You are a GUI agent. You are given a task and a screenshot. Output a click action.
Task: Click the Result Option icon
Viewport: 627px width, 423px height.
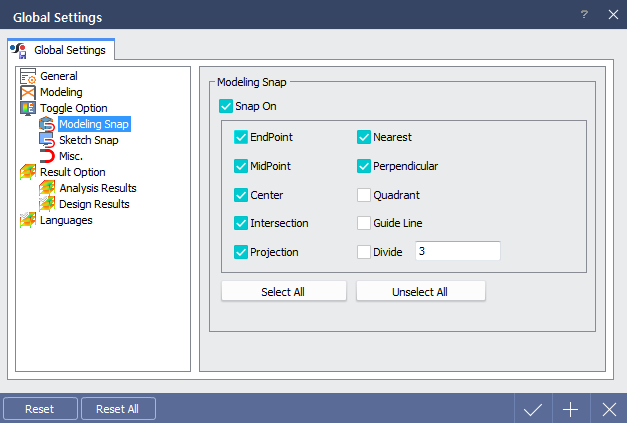click(x=28, y=172)
